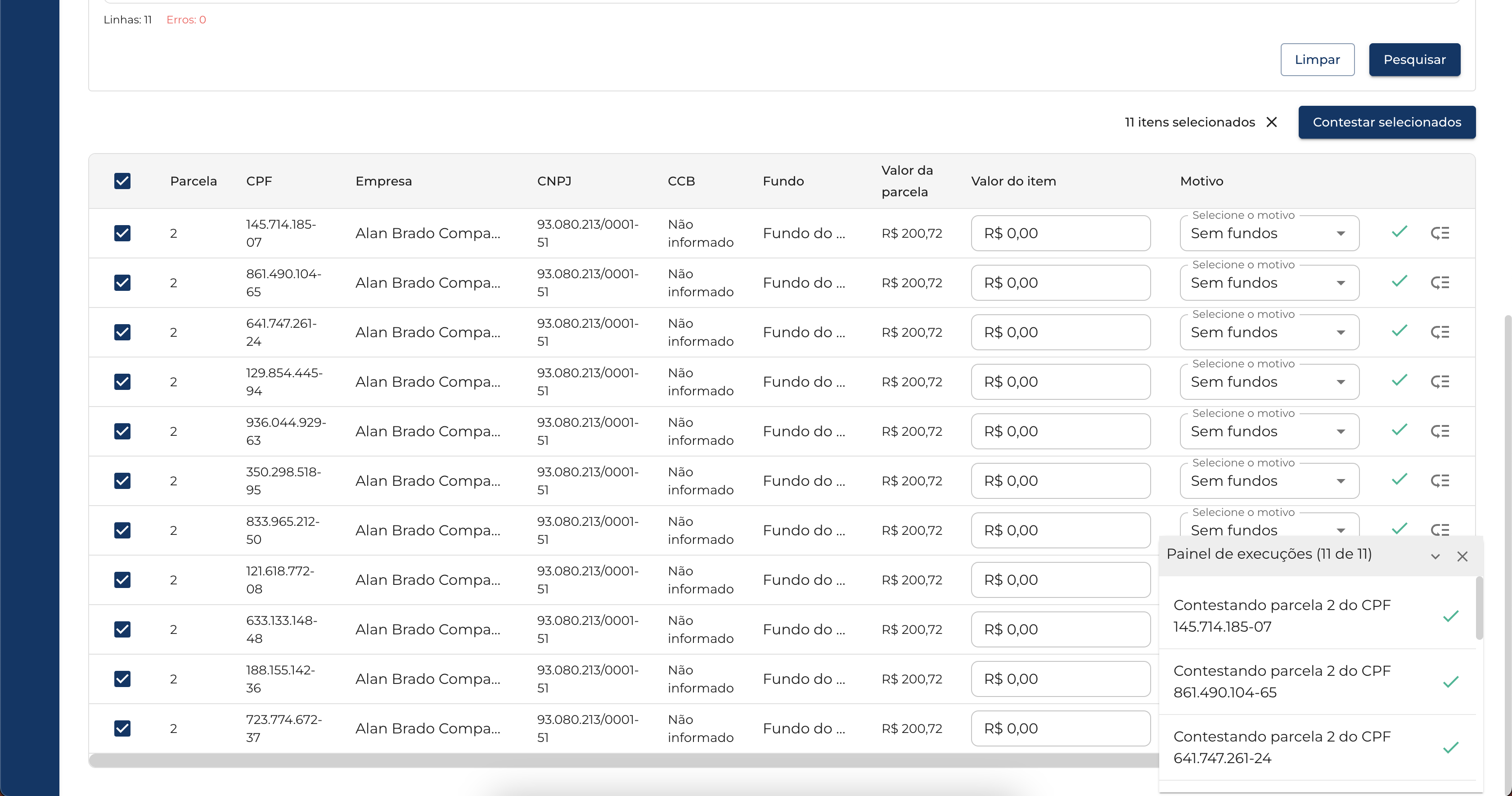Image resolution: width=1512 pixels, height=796 pixels.
Task: Open motivo dropdown for CPF 936.044.929-63
Action: pyautogui.click(x=1269, y=431)
